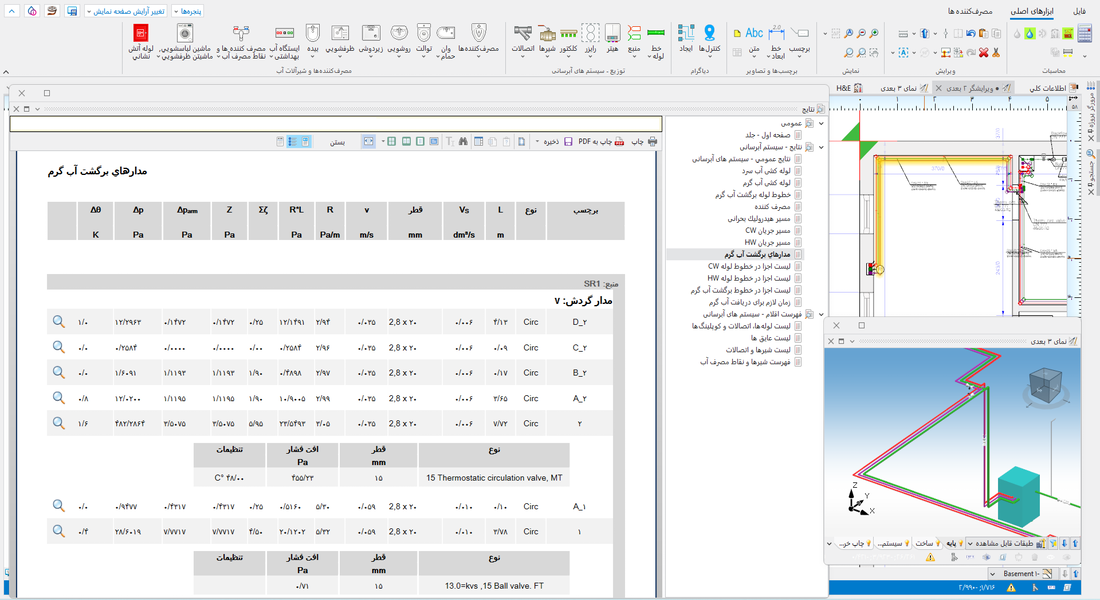1100x600 pixels.
Task: Select the dimension line (خط ابعاد) tool
Action: click(777, 41)
